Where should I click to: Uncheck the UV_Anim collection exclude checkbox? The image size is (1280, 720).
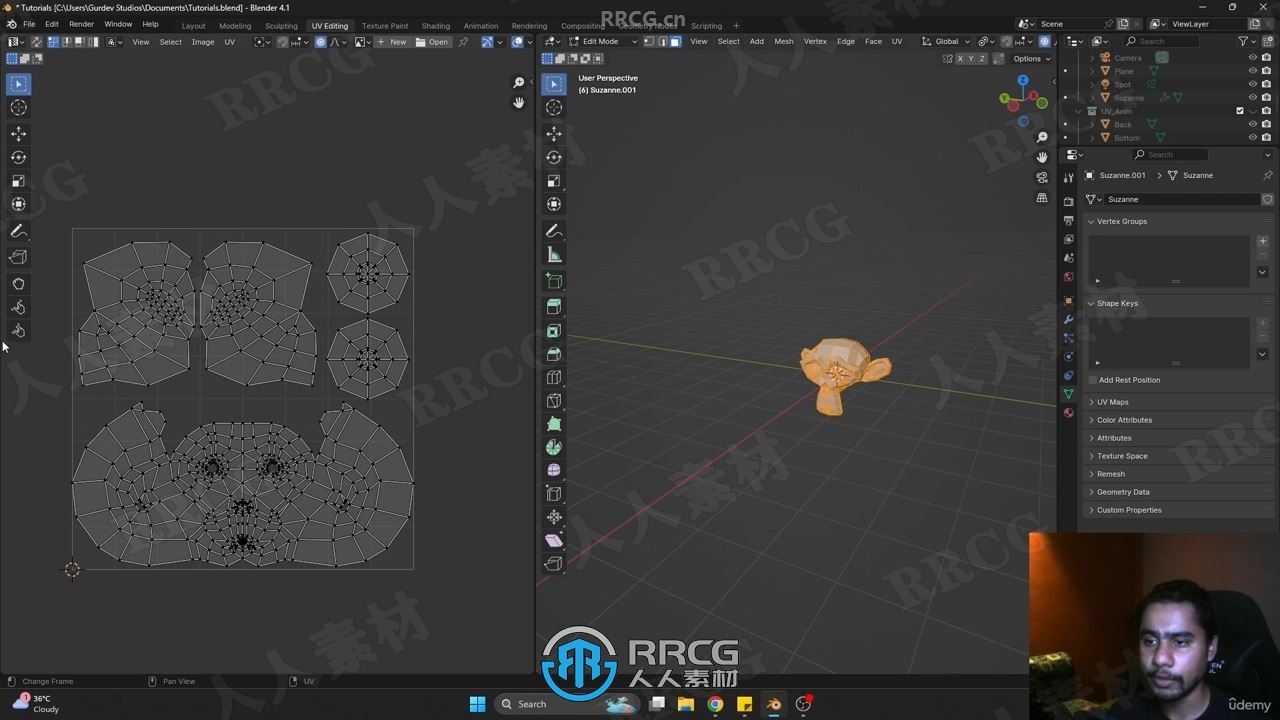(1240, 111)
